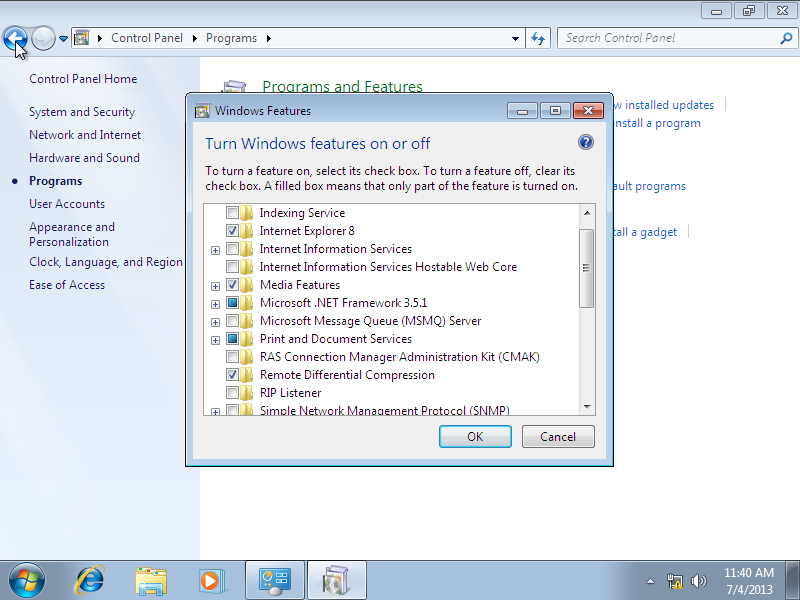The width and height of the screenshot is (800, 600).
Task: Enable the Indexing Service feature
Action: tap(233, 212)
